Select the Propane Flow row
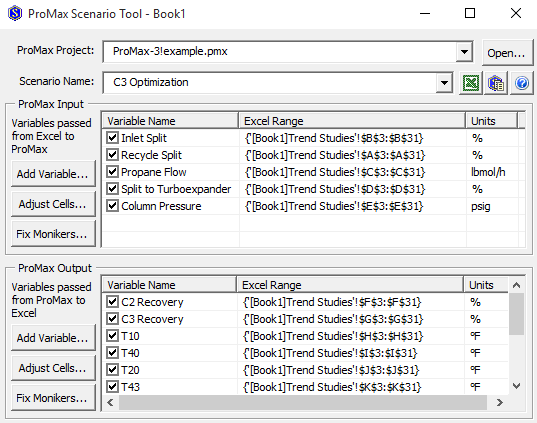 pyautogui.click(x=313, y=172)
